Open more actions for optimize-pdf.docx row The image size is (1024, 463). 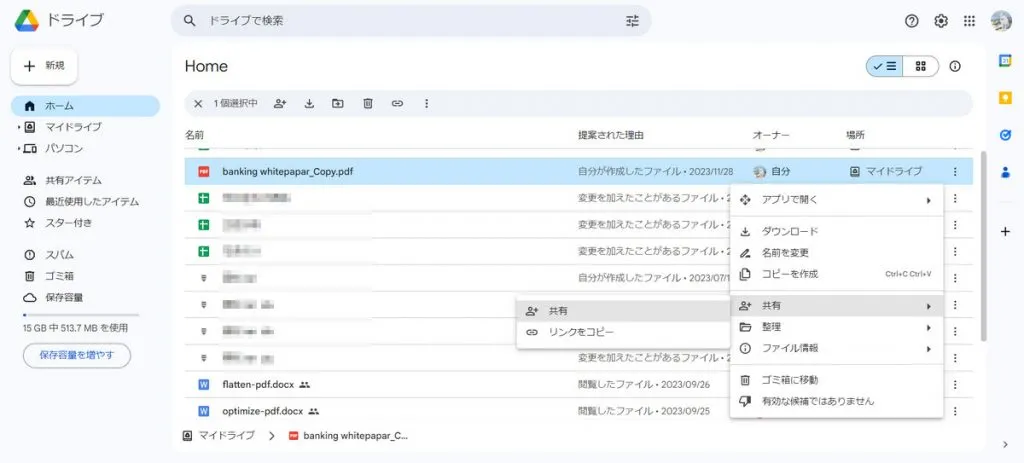point(955,411)
